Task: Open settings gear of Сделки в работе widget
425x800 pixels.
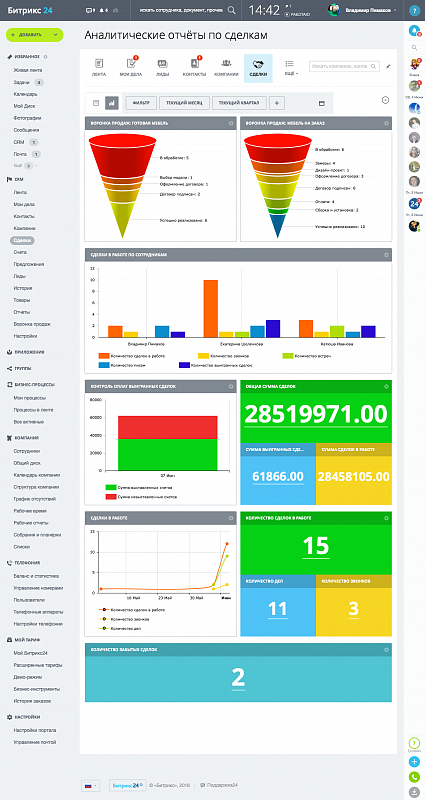Action: tap(231, 518)
